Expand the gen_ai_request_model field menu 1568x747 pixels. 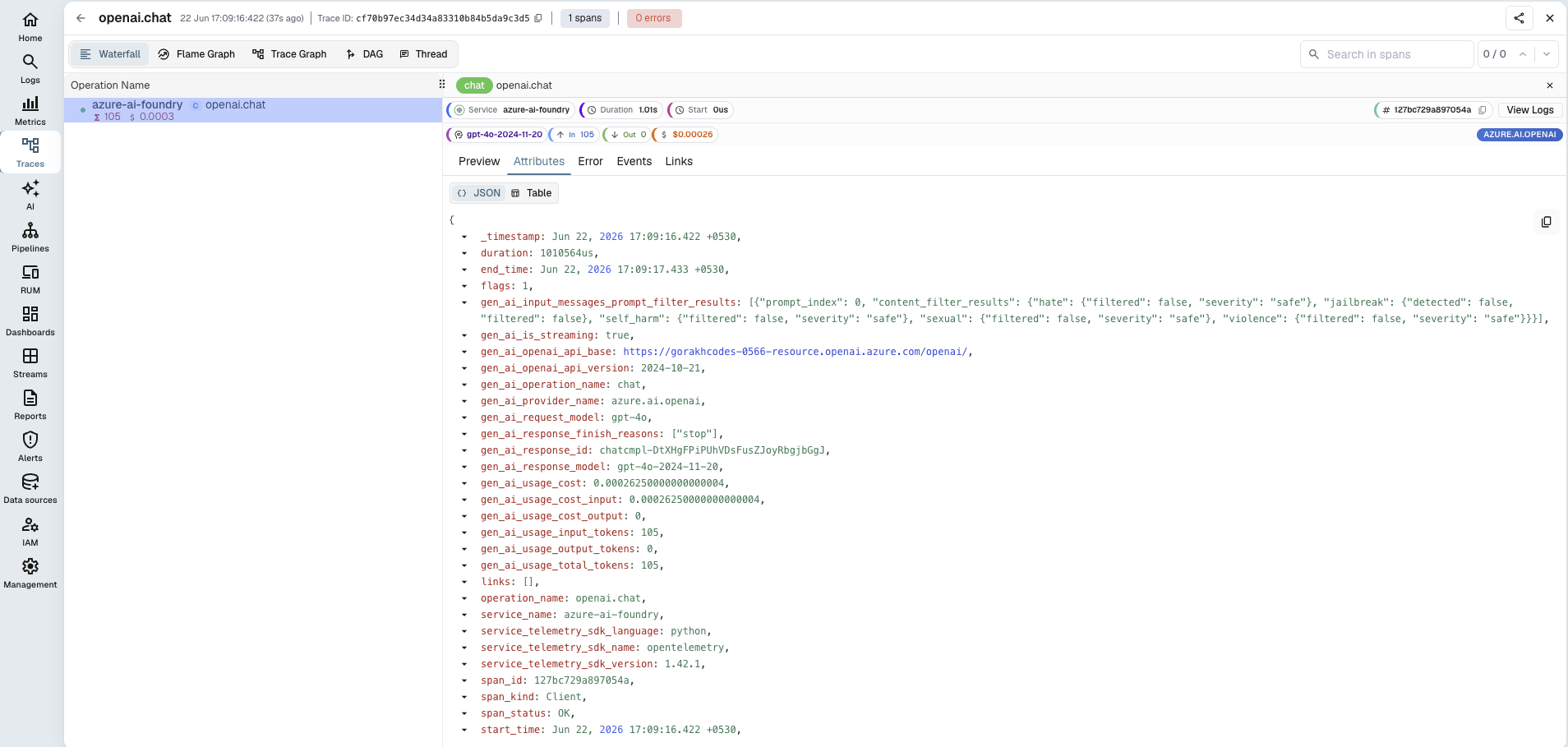coord(464,417)
